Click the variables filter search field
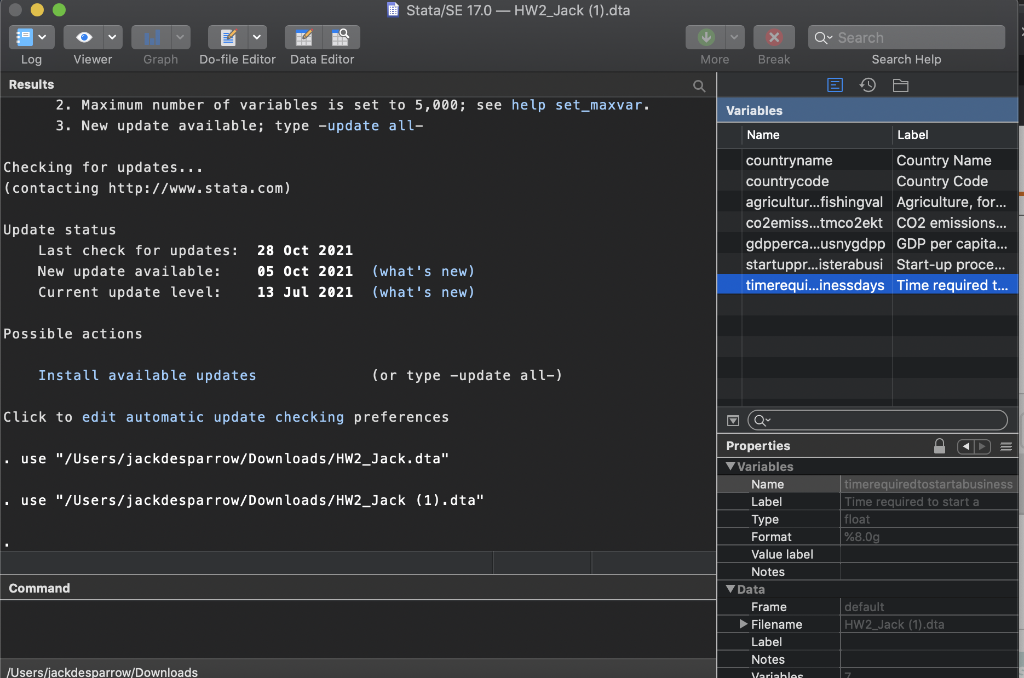 tap(877, 420)
